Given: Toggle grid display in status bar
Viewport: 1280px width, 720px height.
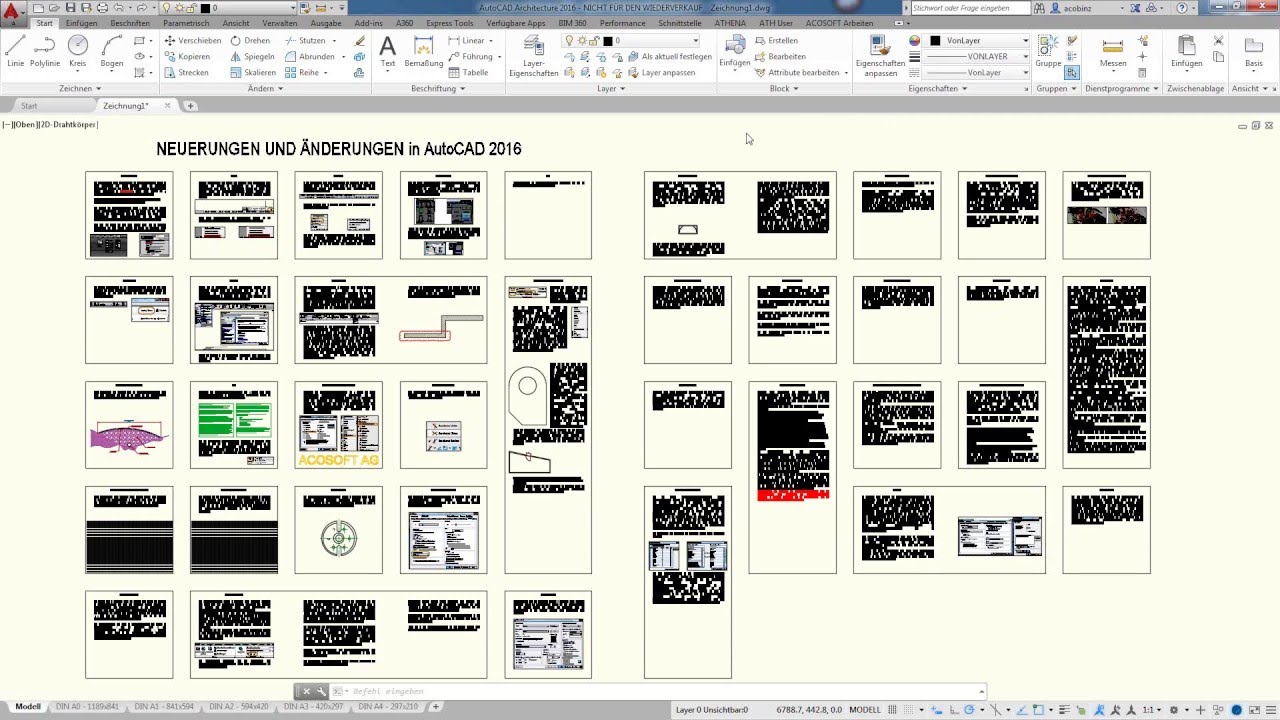Looking at the screenshot, I should 893,709.
